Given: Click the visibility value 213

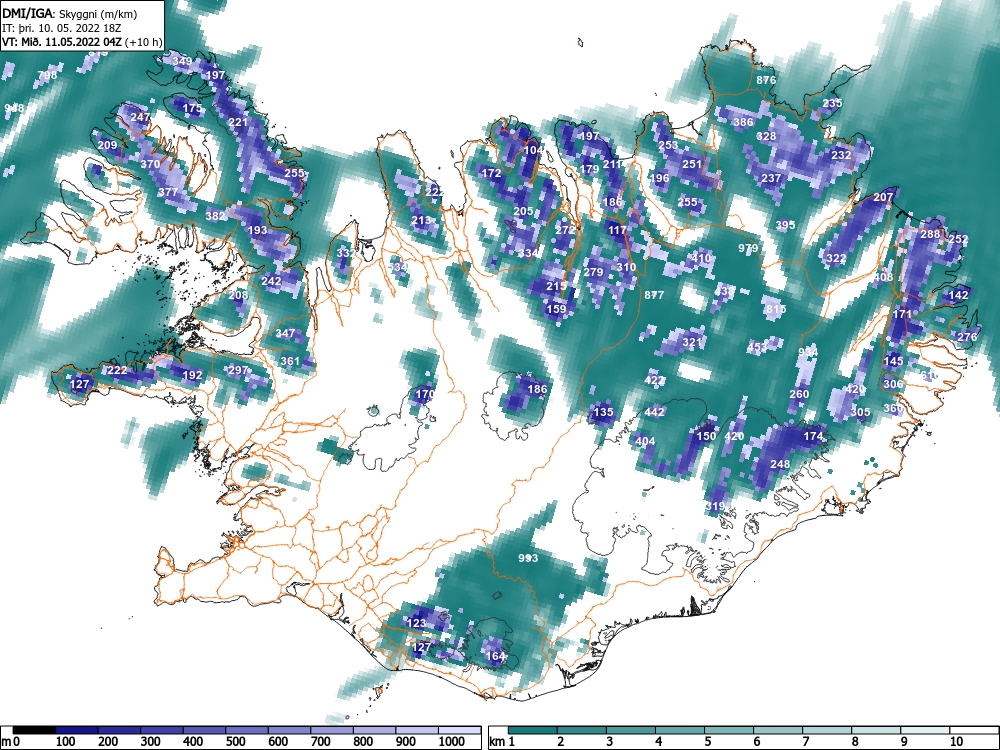Looking at the screenshot, I should click(421, 221).
